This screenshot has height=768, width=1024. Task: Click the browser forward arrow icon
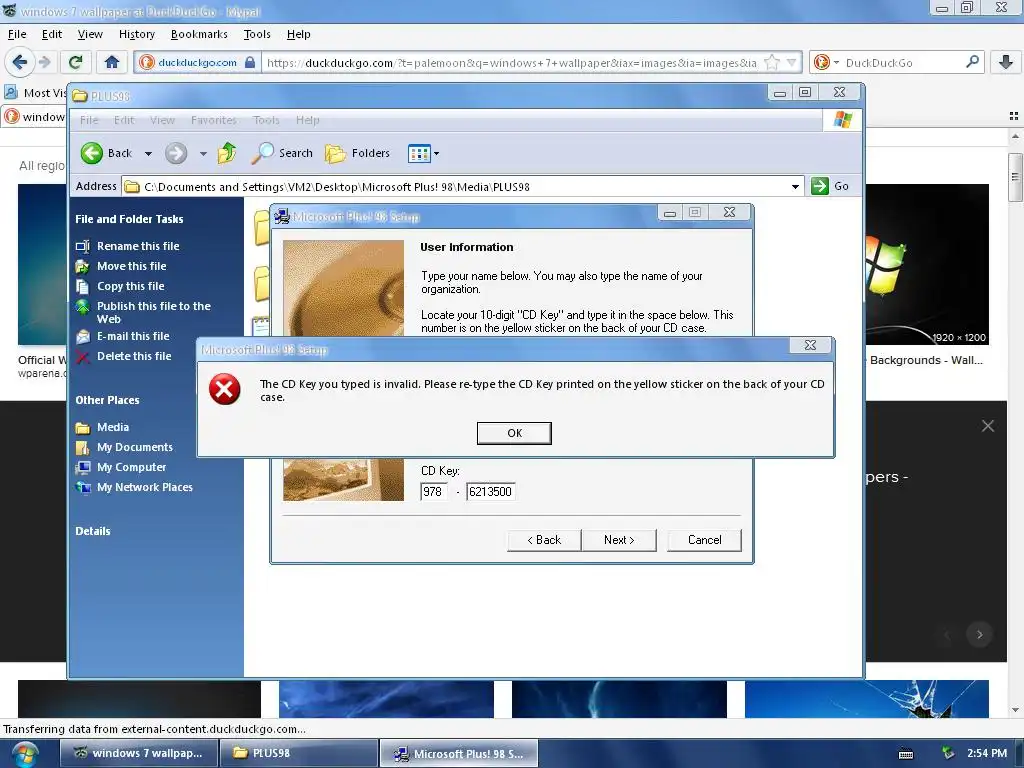(x=44, y=62)
